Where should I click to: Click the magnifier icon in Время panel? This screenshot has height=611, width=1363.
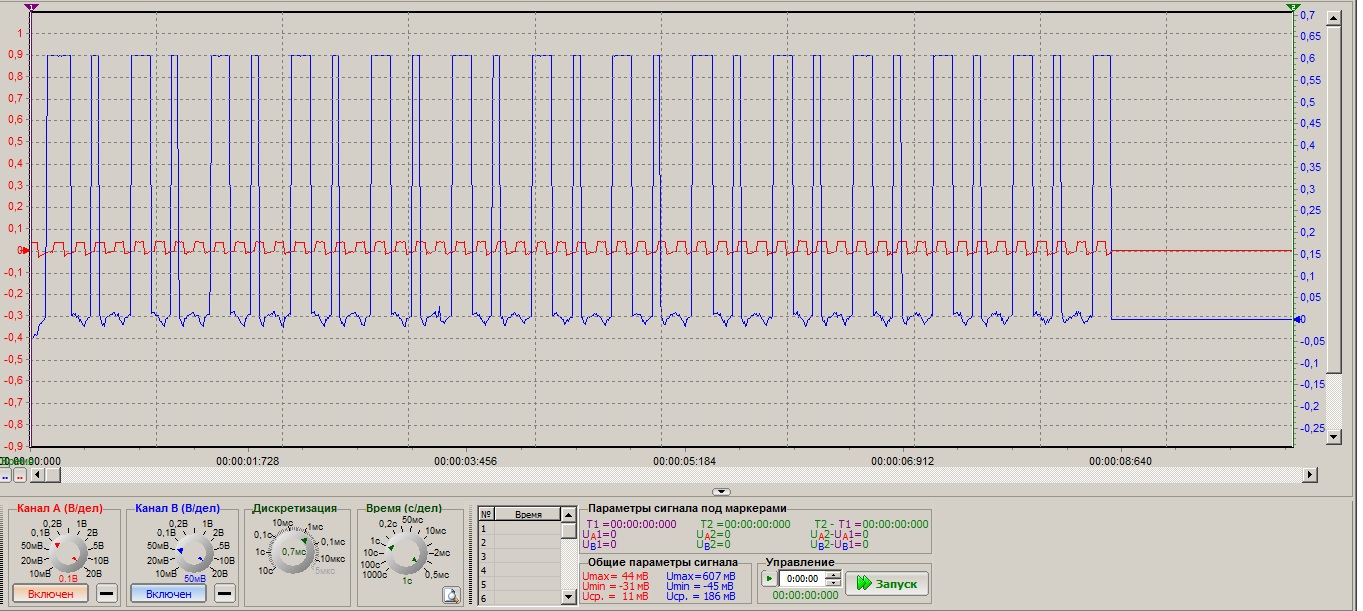(x=450, y=595)
